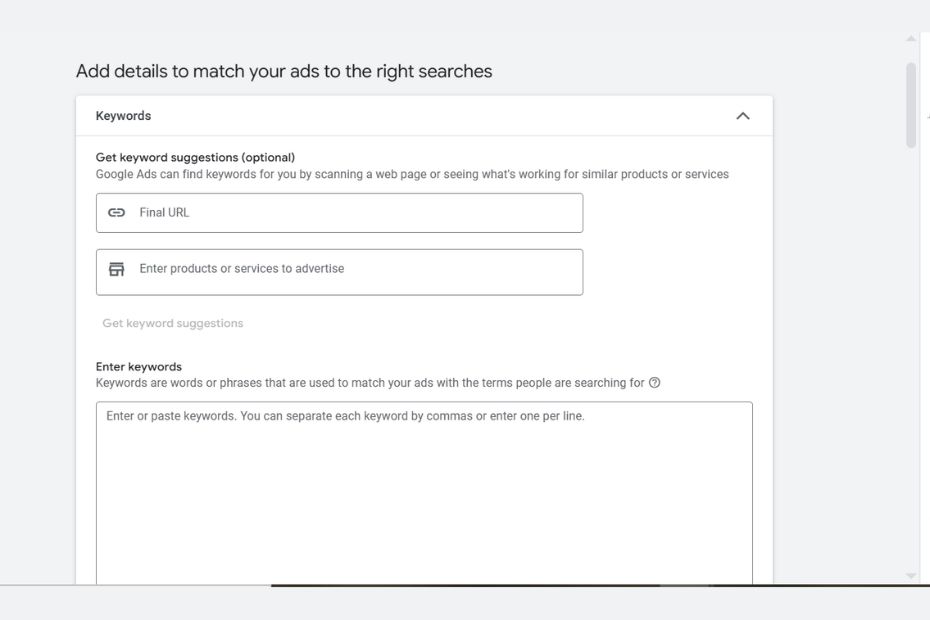Screen dimensions: 930x620
Task: Click the 'Google Ads can find keywords' description
Action: (x=412, y=174)
